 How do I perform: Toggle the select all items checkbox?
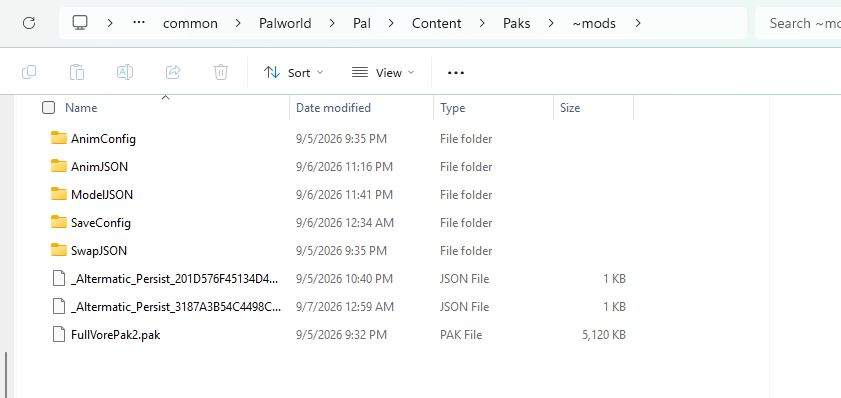[48, 108]
